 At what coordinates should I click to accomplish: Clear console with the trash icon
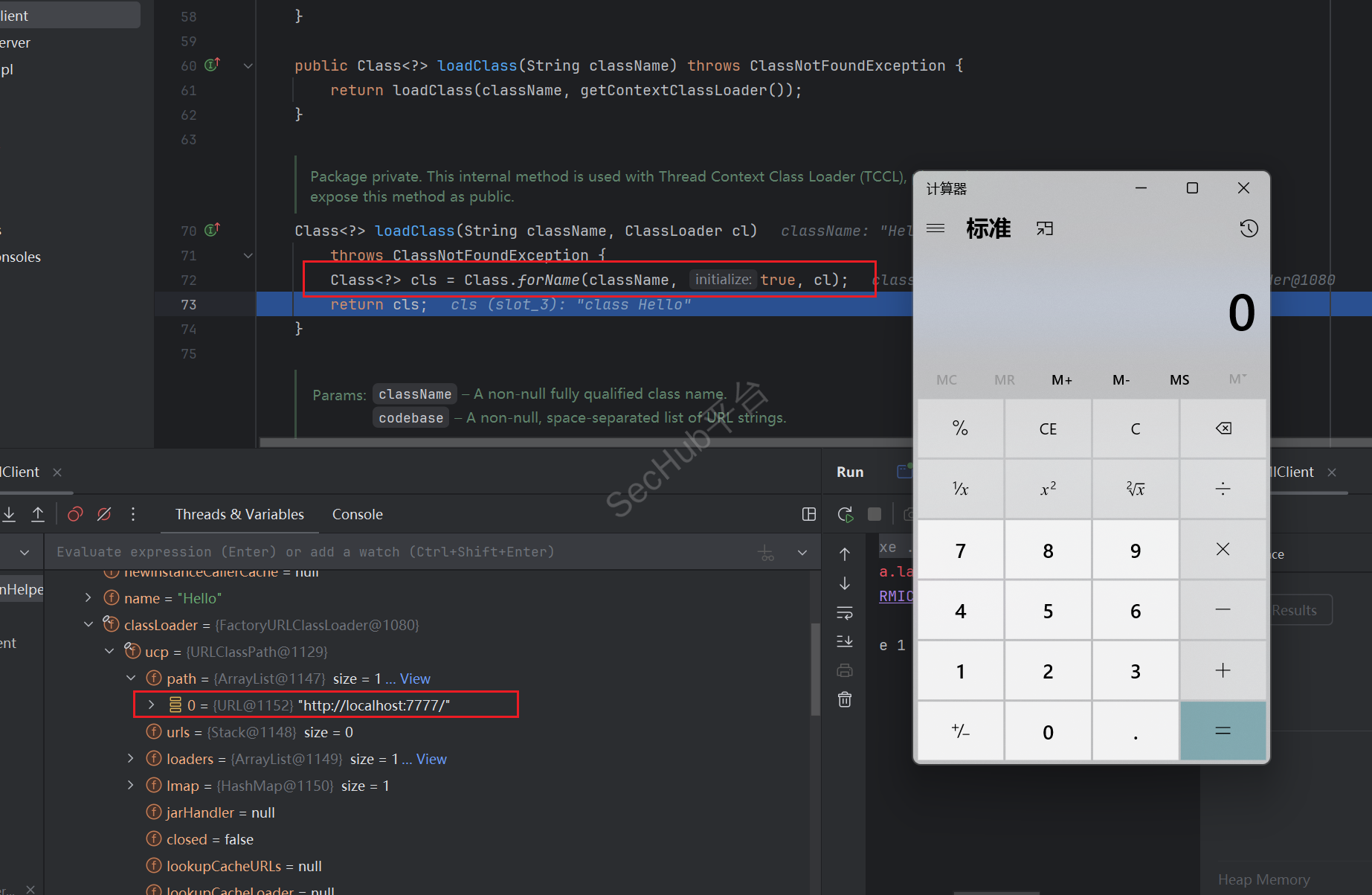coord(845,699)
